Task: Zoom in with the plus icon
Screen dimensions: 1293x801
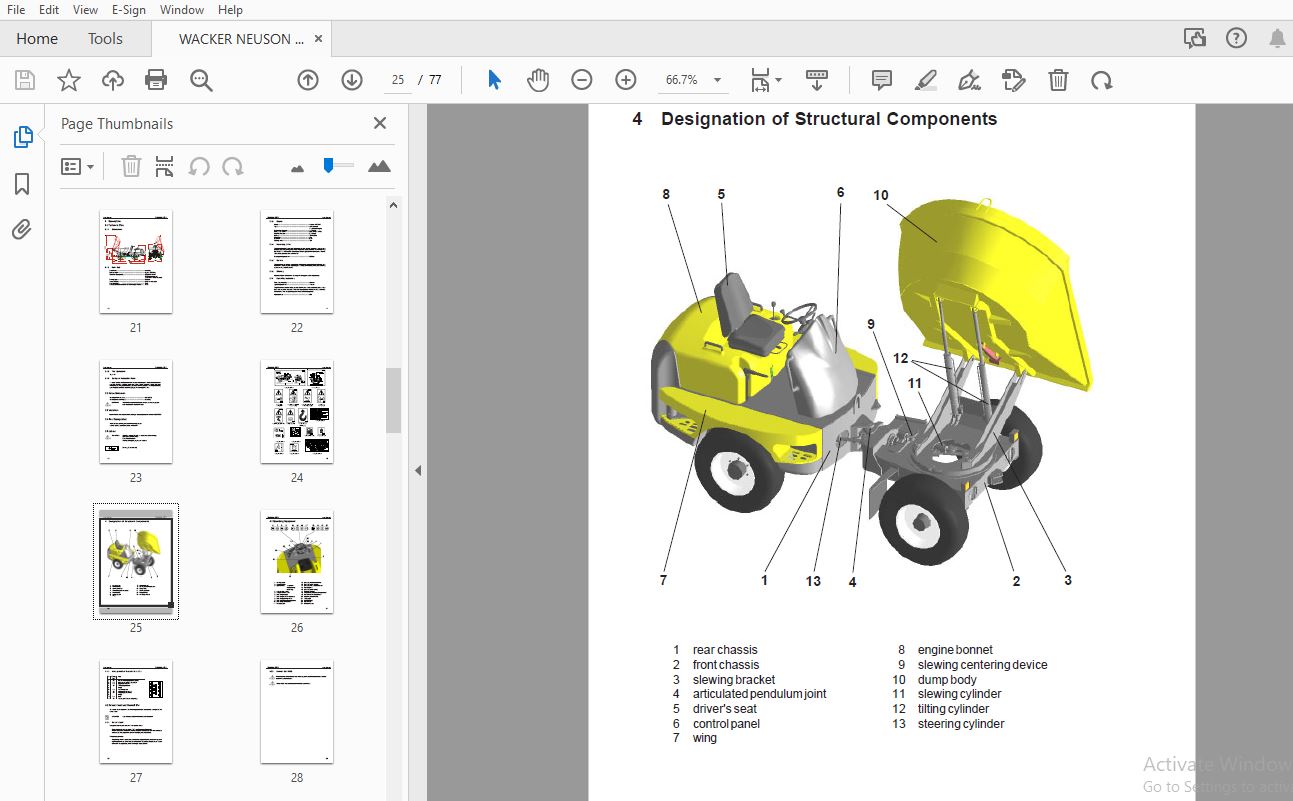Action: 626,80
